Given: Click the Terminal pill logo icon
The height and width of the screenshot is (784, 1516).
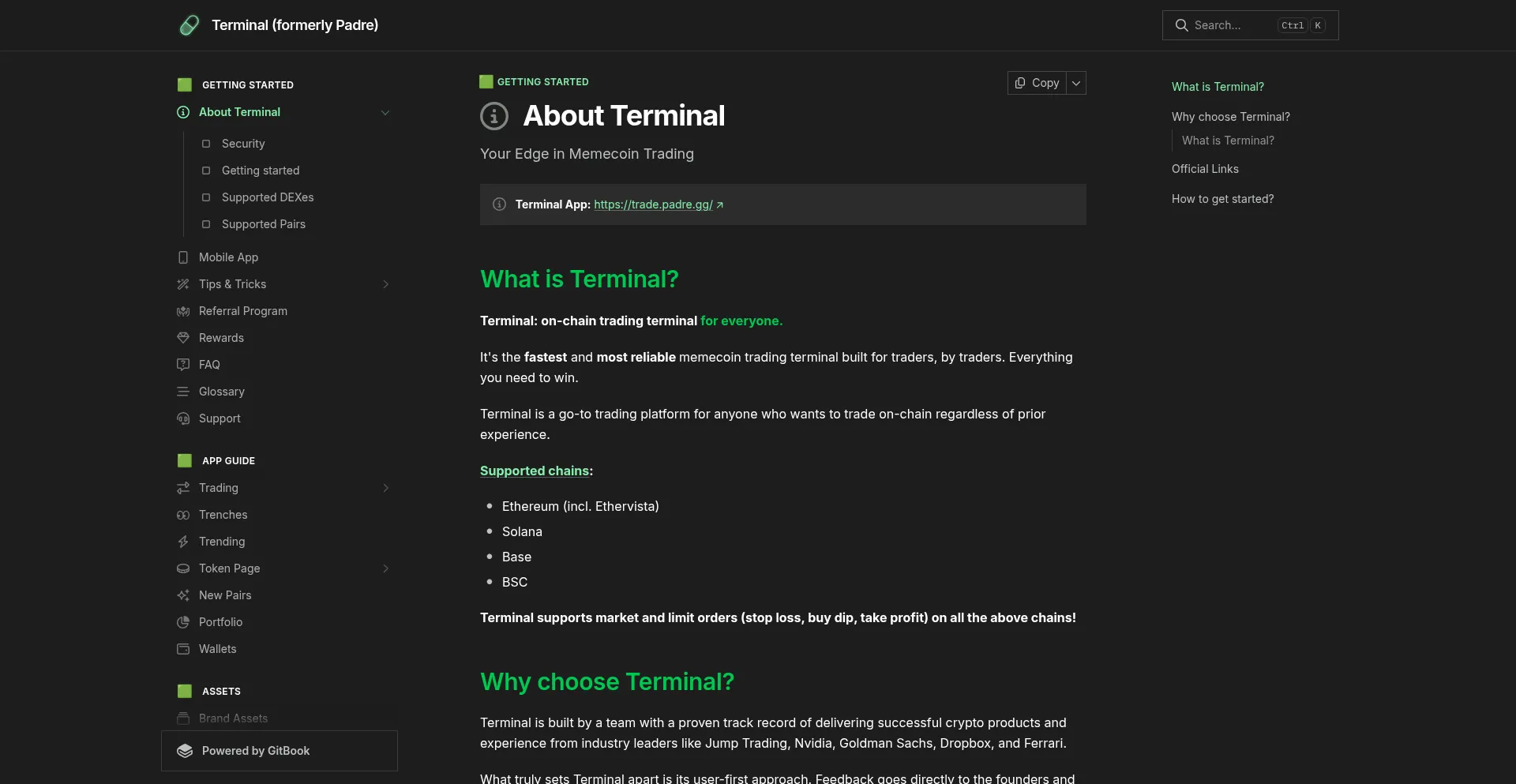Looking at the screenshot, I should [189, 25].
